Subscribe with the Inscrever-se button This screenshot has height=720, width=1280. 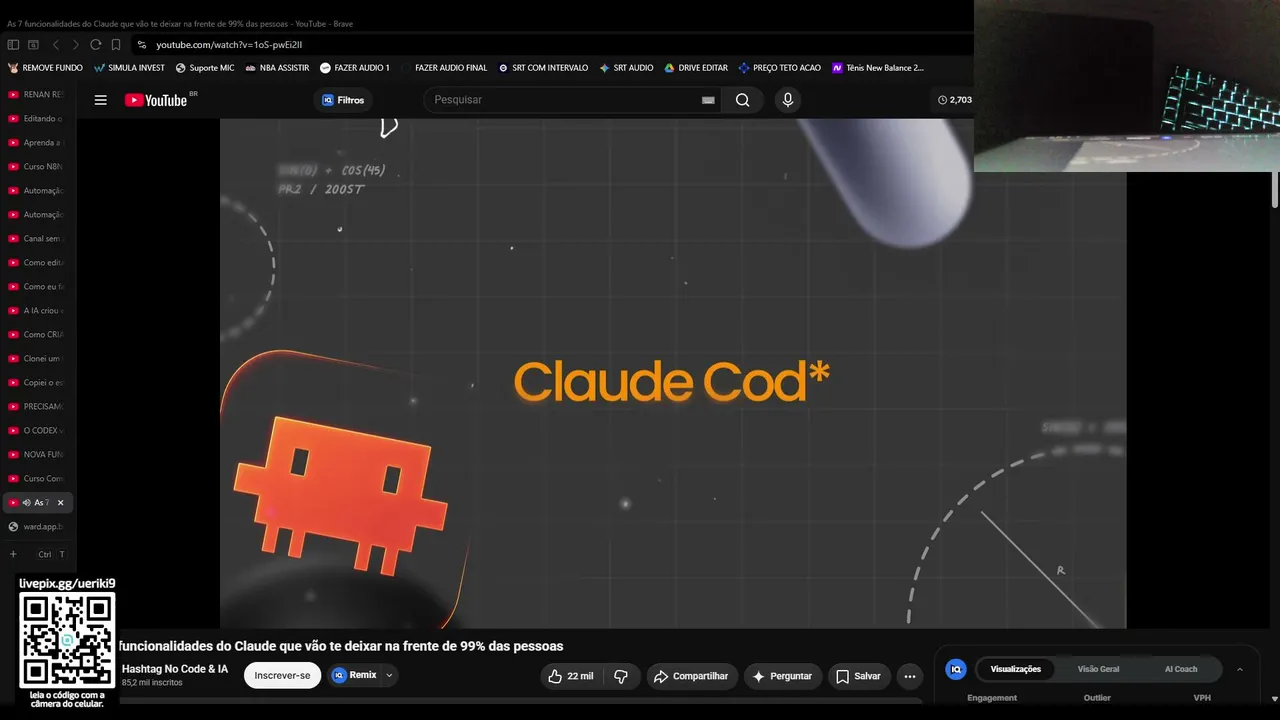pyautogui.click(x=282, y=676)
